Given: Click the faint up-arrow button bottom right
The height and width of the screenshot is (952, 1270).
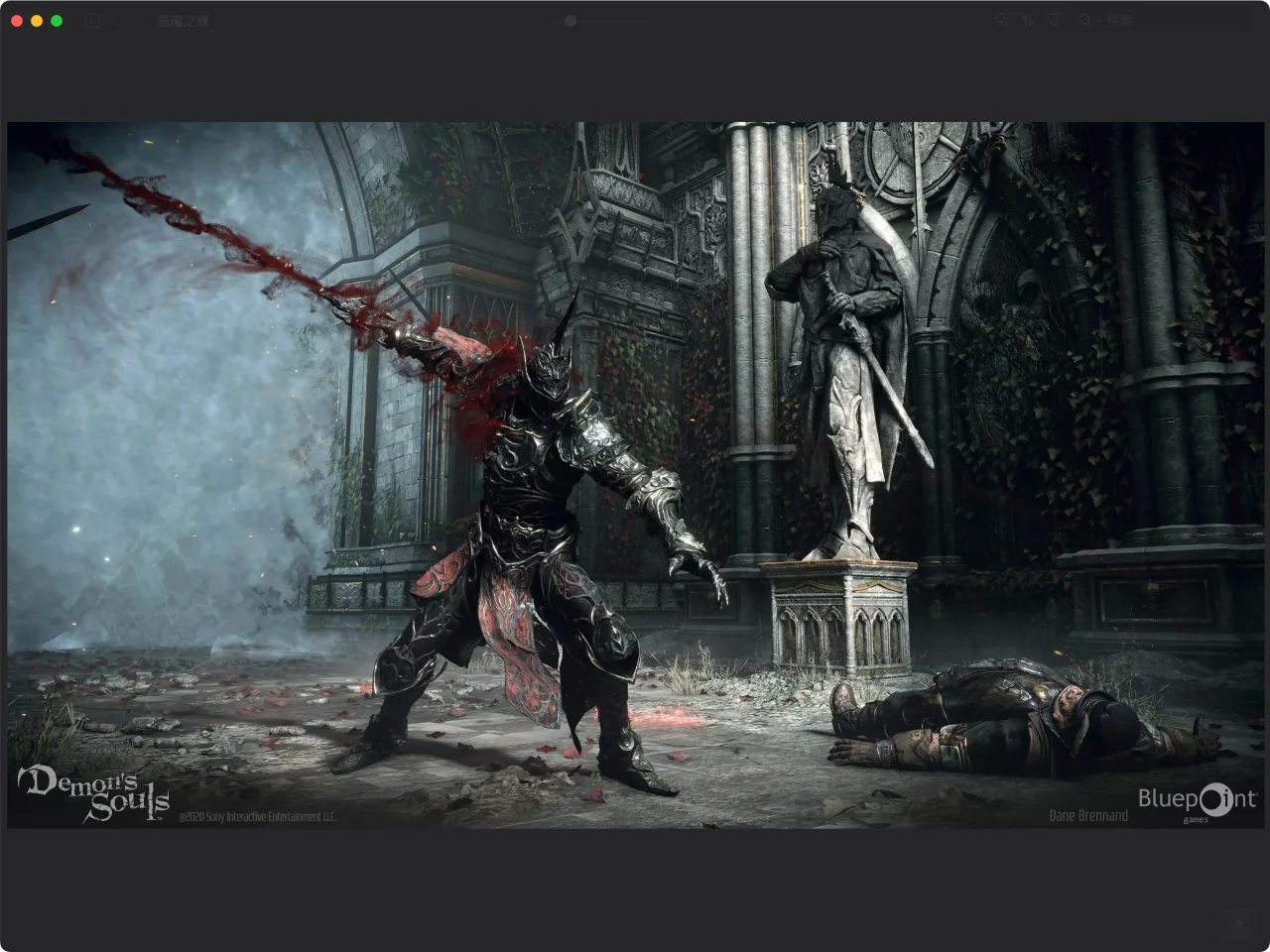Looking at the screenshot, I should coord(1238,924).
